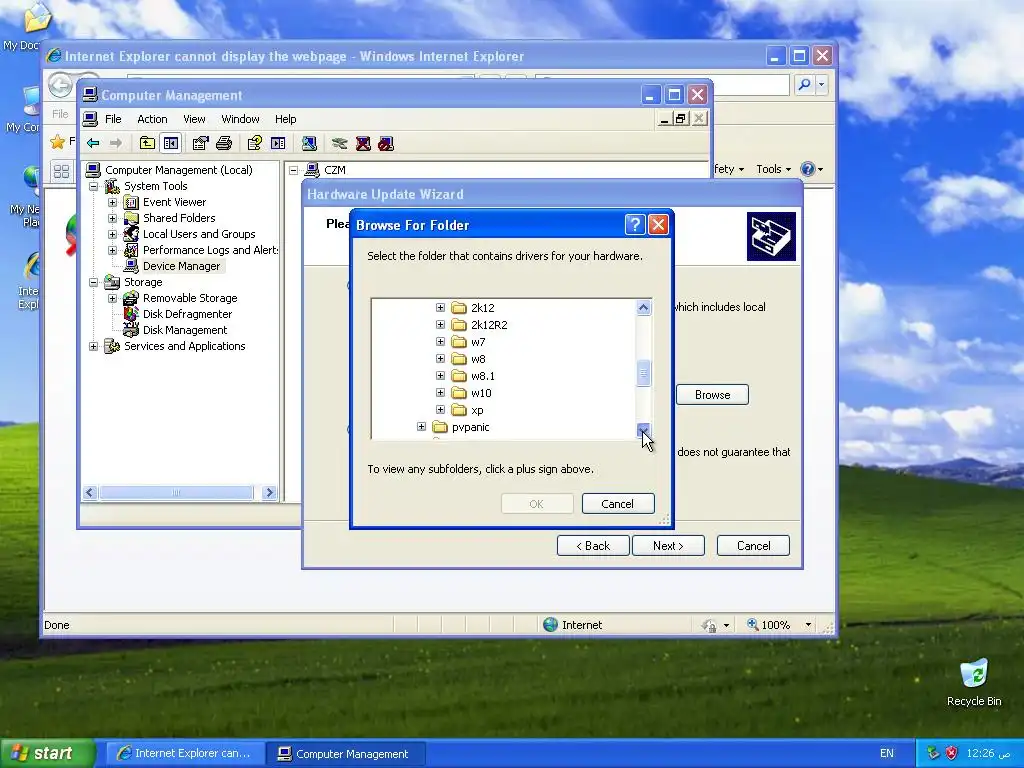Screen dimensions: 1024x768
Task: Click left scroll arrow in console tree pane
Action: (x=90, y=493)
